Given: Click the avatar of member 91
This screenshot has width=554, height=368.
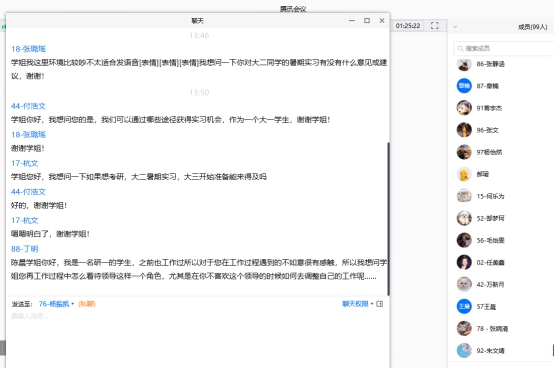Looking at the screenshot, I should [464, 108].
